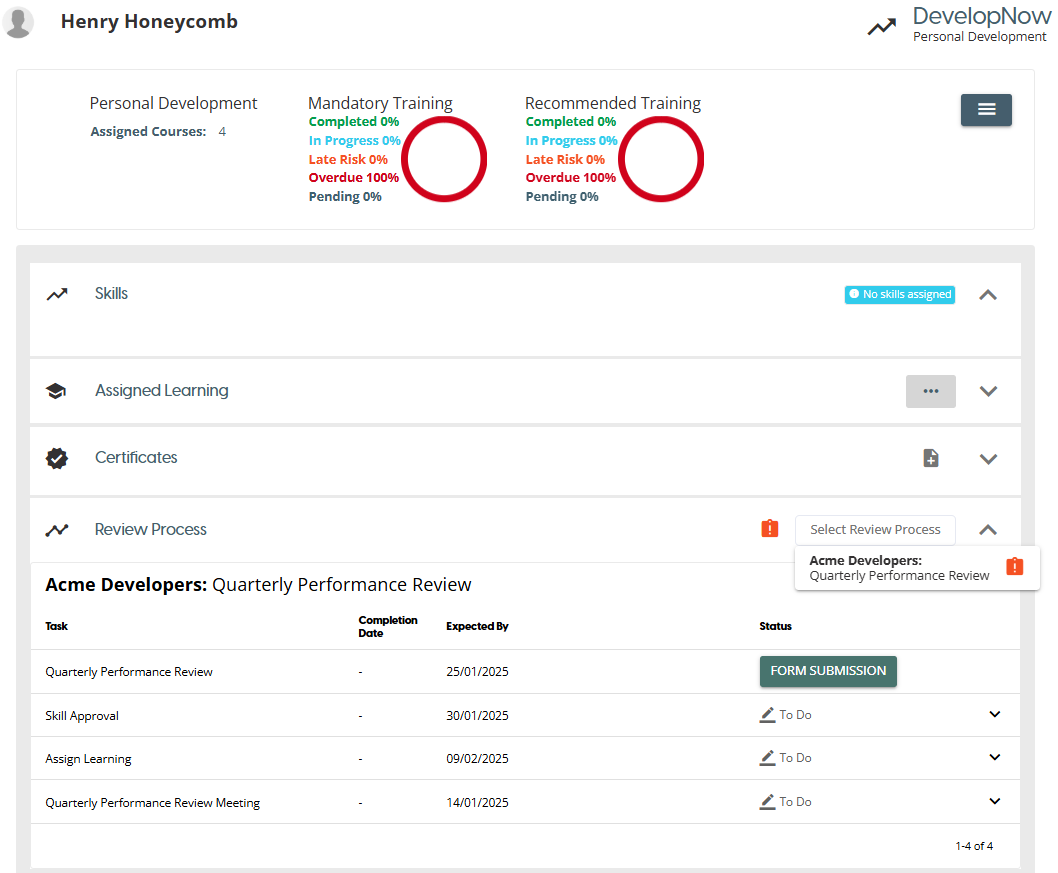The image size is (1058, 873).
Task: Open the hamburger menu button
Action: 986,110
